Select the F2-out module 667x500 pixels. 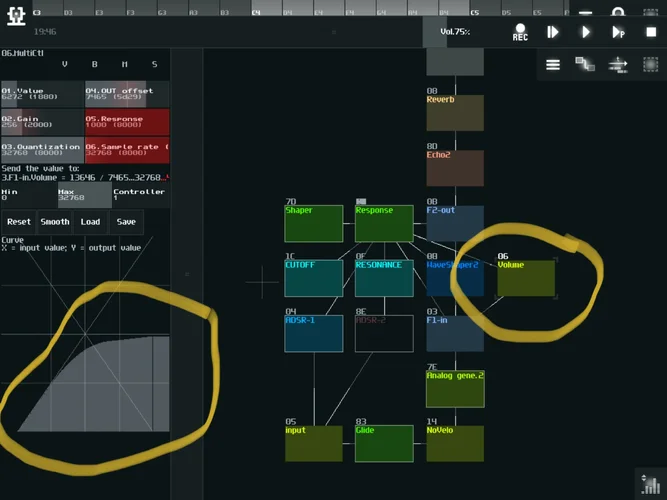455,223
